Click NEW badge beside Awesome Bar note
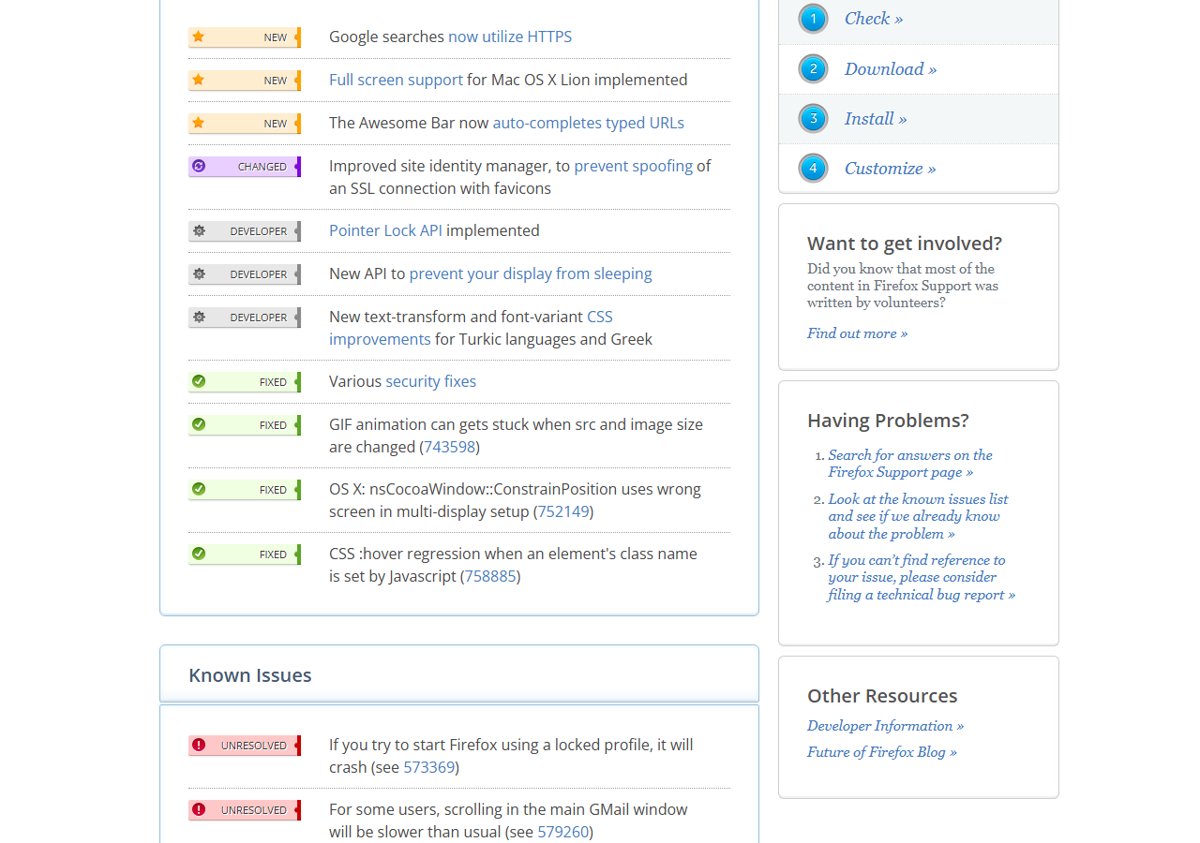The width and height of the screenshot is (1200, 843). tap(244, 123)
